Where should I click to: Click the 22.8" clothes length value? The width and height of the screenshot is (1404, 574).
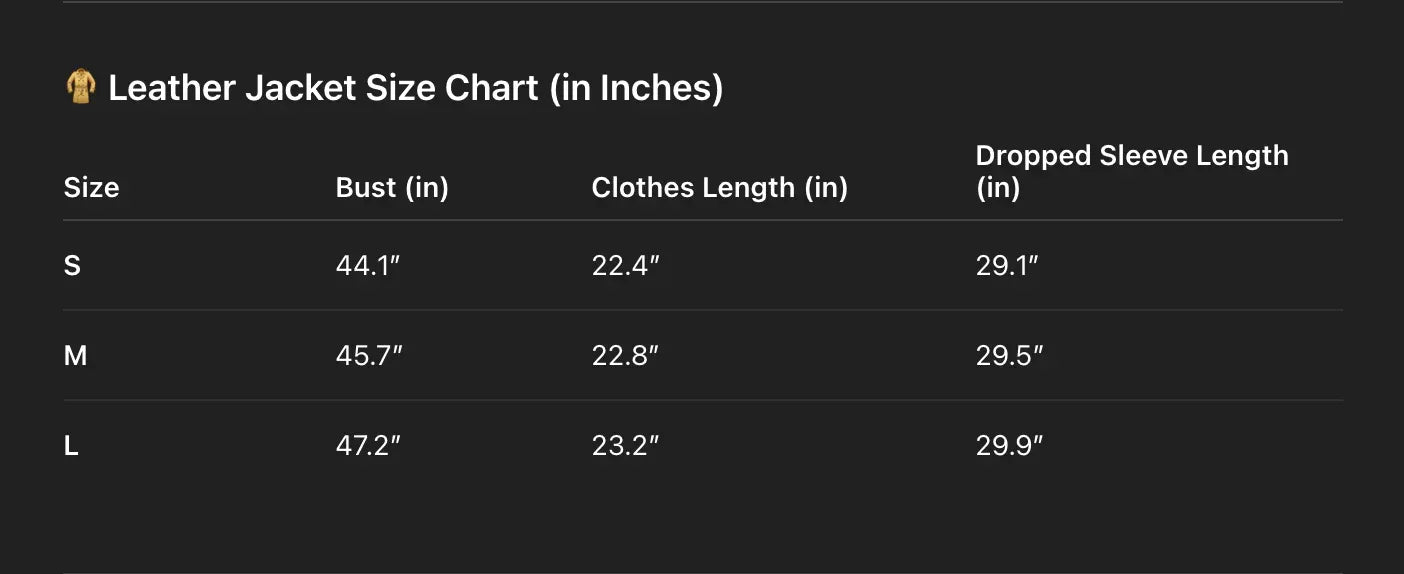[625, 355]
